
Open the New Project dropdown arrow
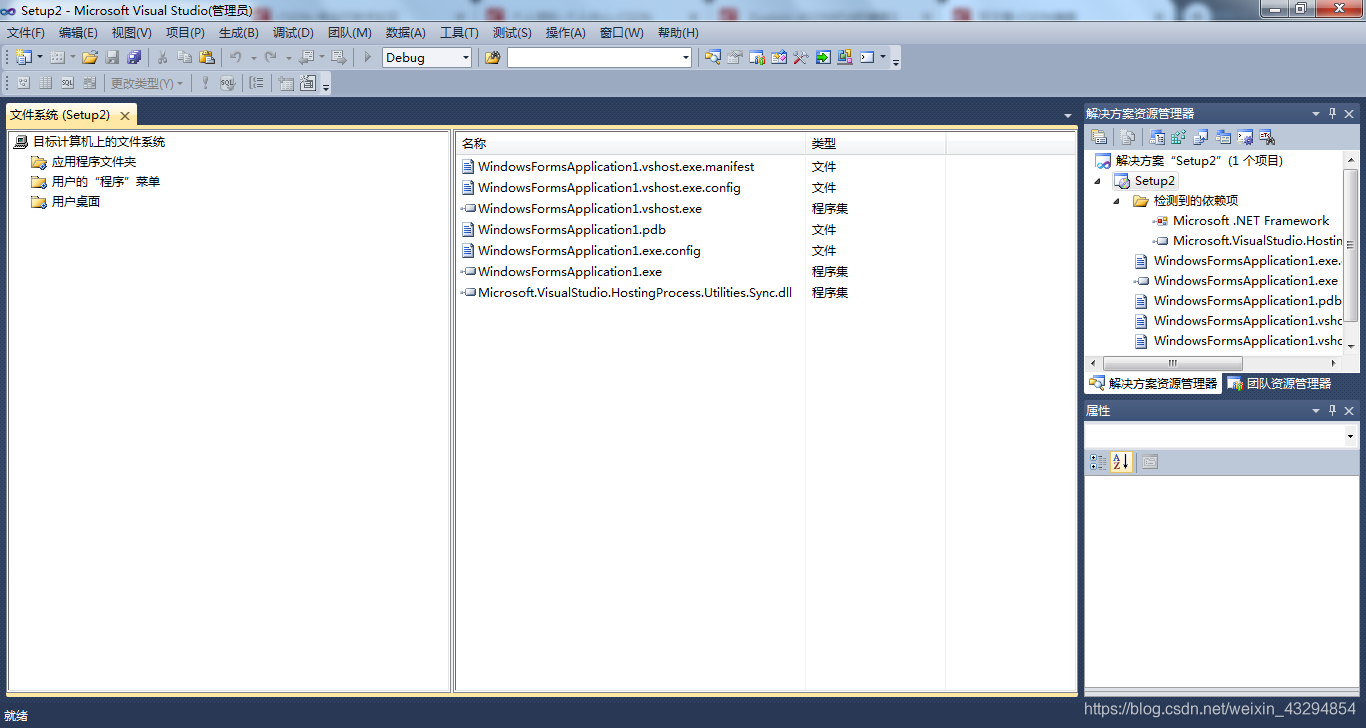click(x=40, y=57)
